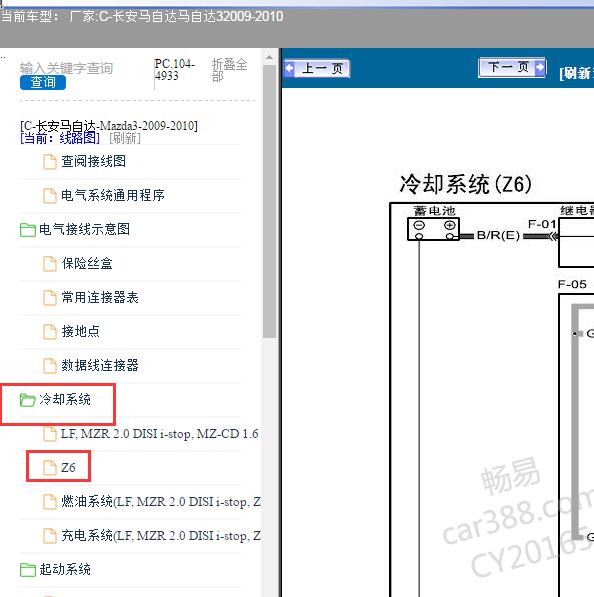This screenshot has height=597, width=594.
Task: Open the 常用连接器表 page
Action: tap(100, 297)
